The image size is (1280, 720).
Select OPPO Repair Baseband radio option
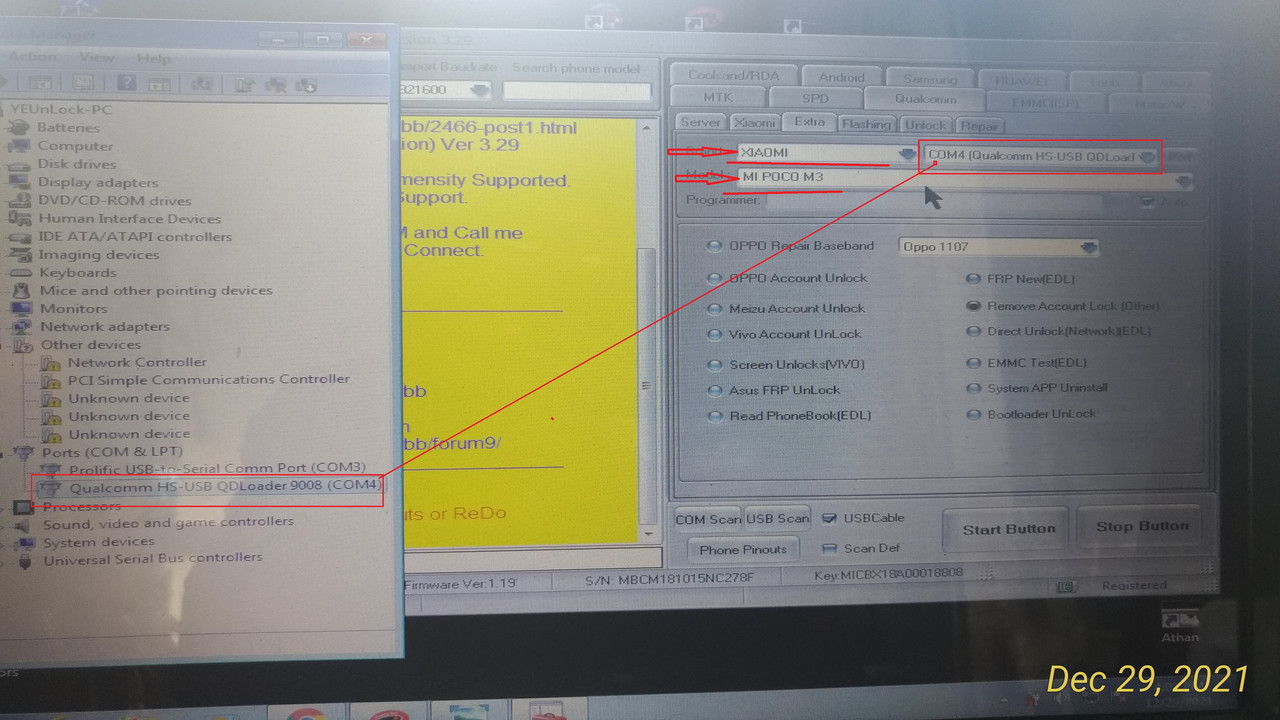pos(714,246)
